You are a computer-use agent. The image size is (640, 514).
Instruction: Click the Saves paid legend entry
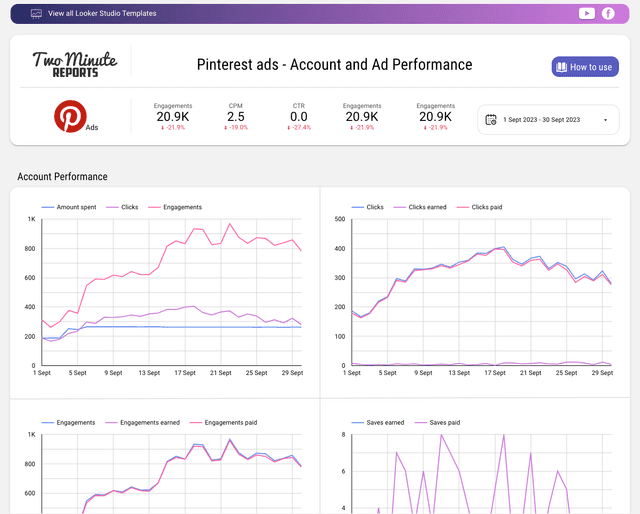(x=438, y=423)
